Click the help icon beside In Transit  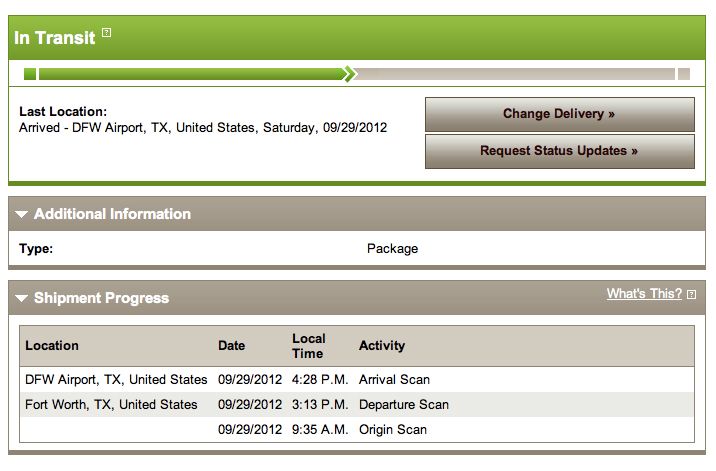[x=106, y=32]
